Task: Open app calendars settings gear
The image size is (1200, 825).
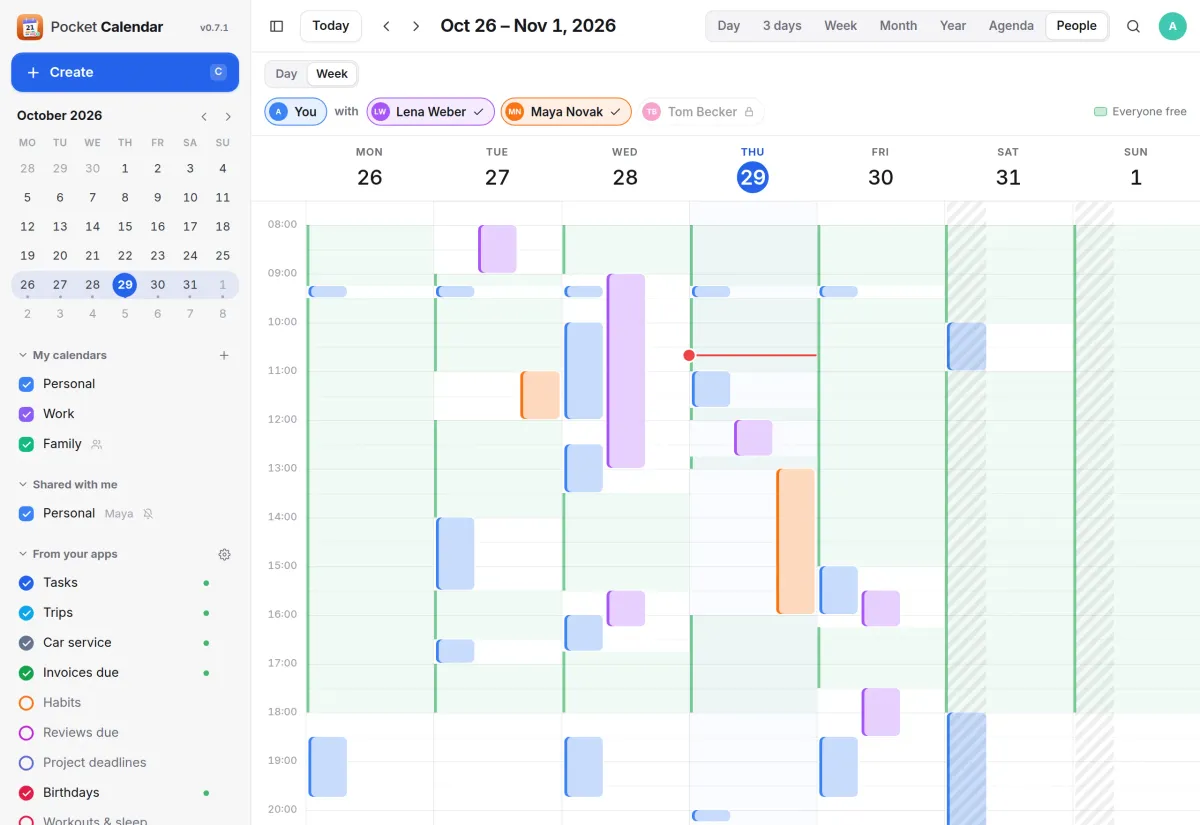Action: click(x=224, y=554)
